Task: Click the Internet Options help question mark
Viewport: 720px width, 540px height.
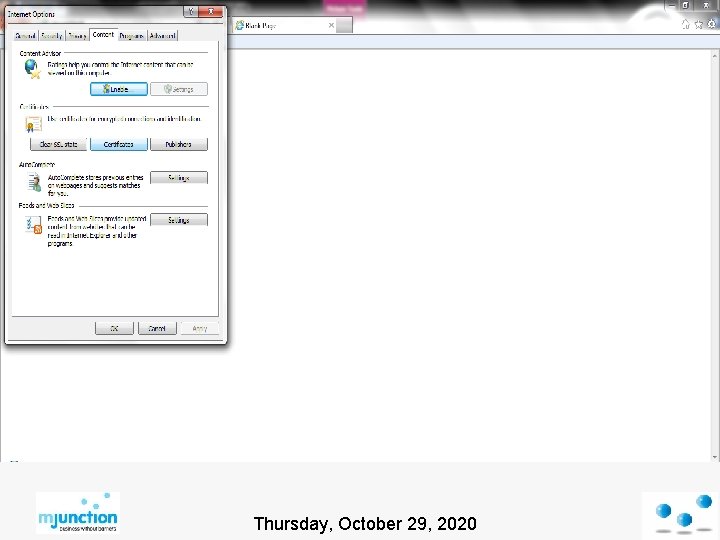Action: pos(191,12)
